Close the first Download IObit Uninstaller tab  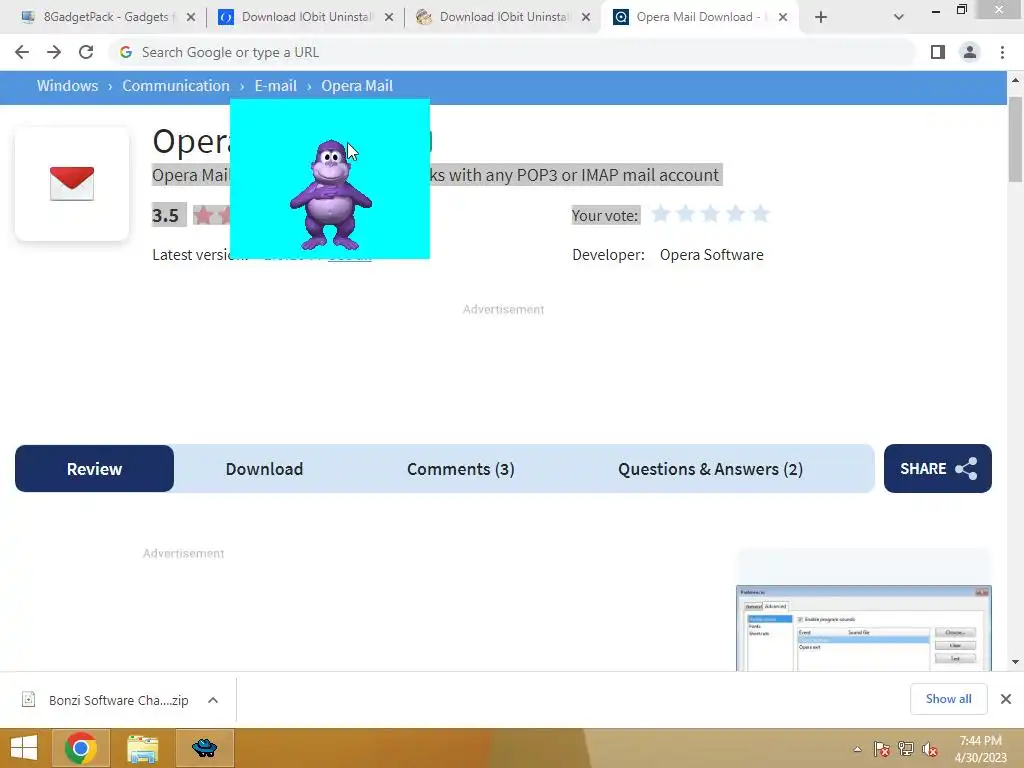[x=389, y=17]
